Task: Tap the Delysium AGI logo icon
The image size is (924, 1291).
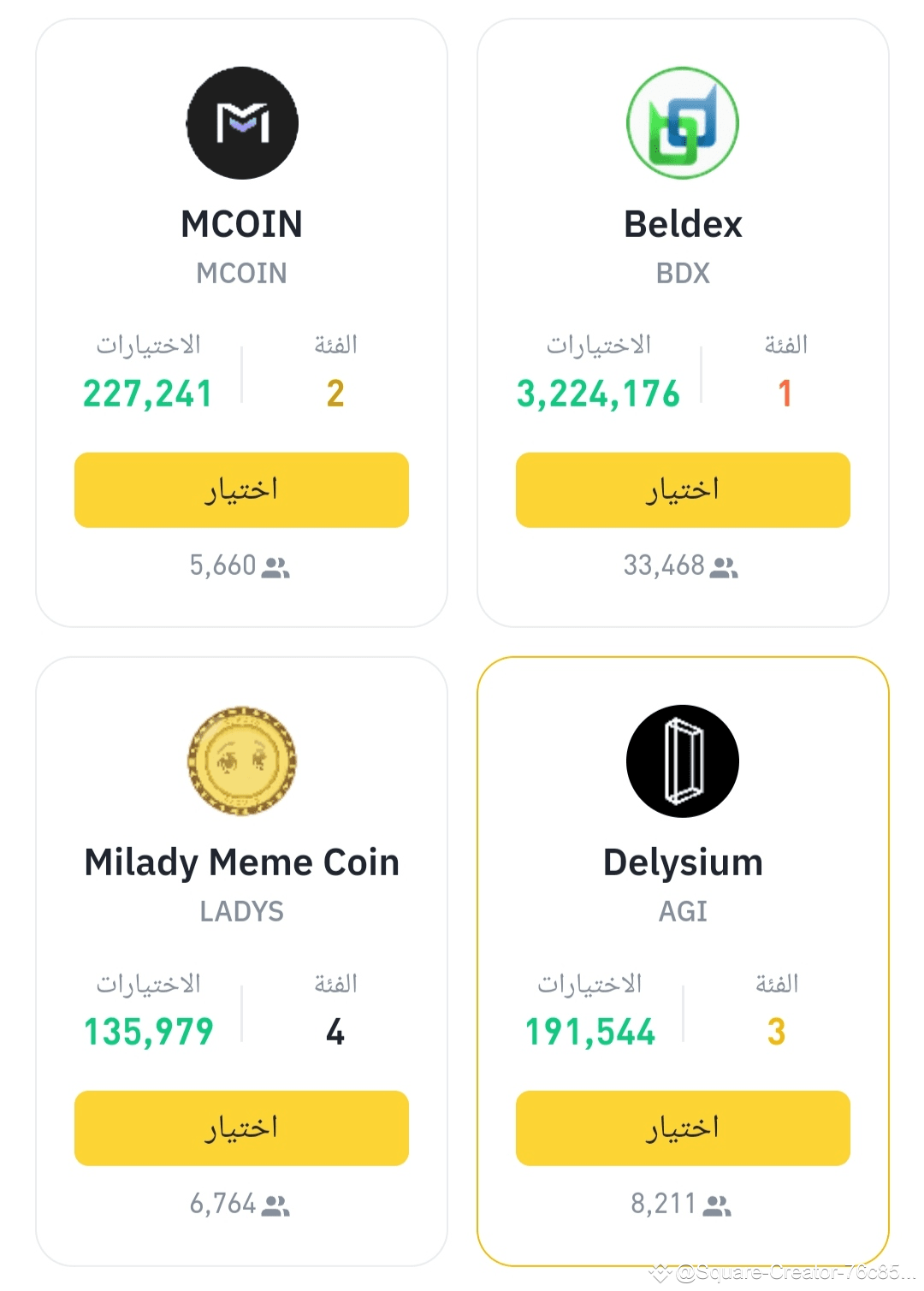Action: (x=683, y=761)
